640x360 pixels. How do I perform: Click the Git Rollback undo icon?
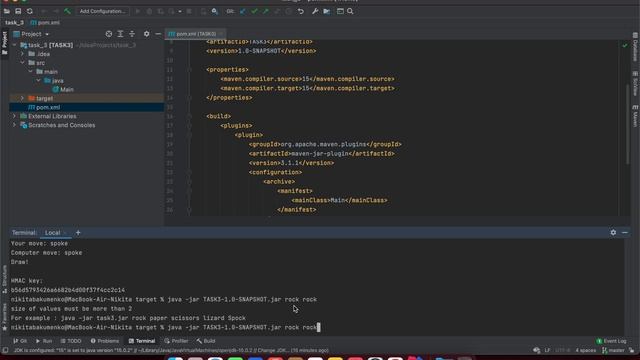[301, 11]
